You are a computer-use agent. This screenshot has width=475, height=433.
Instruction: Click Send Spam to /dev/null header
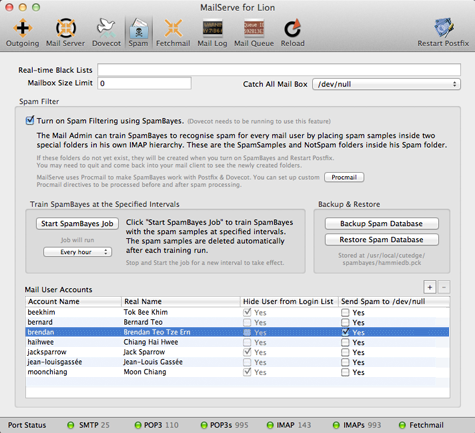(394, 301)
